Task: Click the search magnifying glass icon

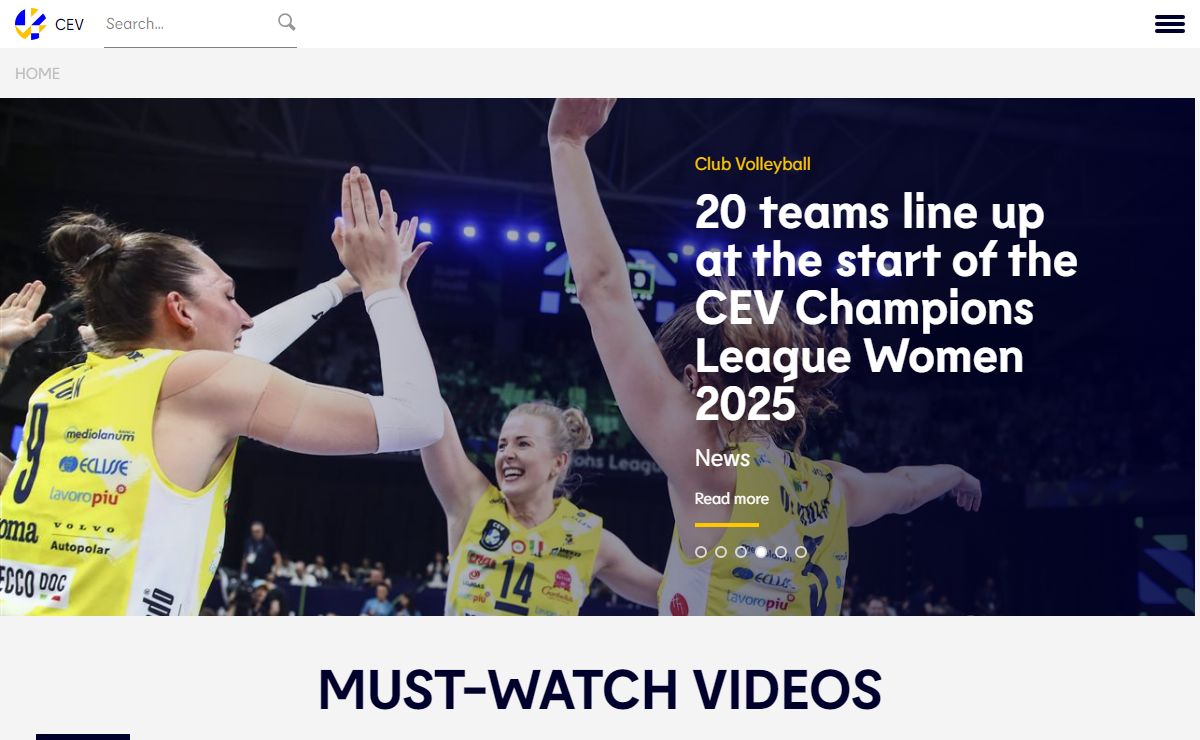Action: (287, 23)
